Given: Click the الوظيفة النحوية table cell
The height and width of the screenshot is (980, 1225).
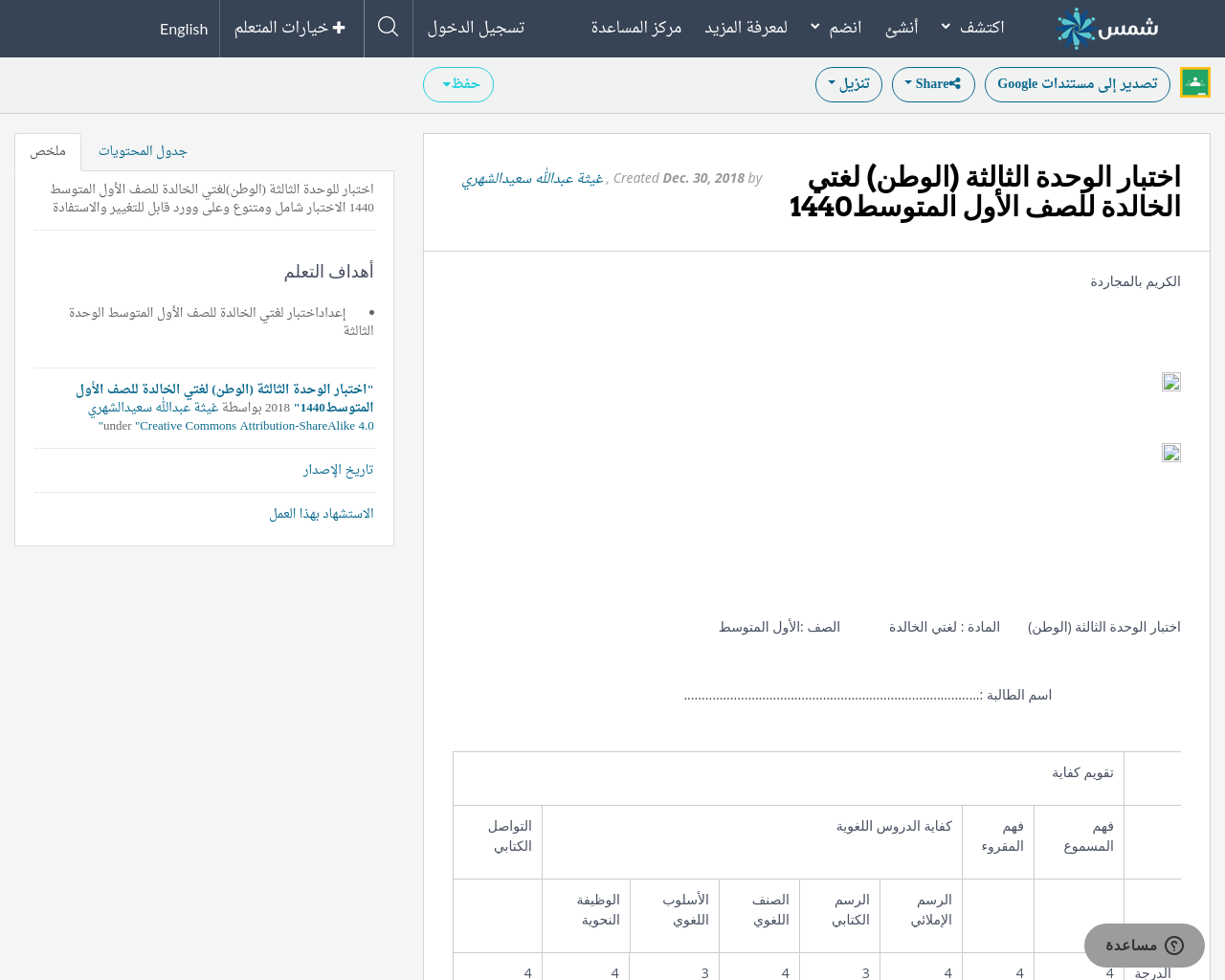Looking at the screenshot, I should pos(587,915).
